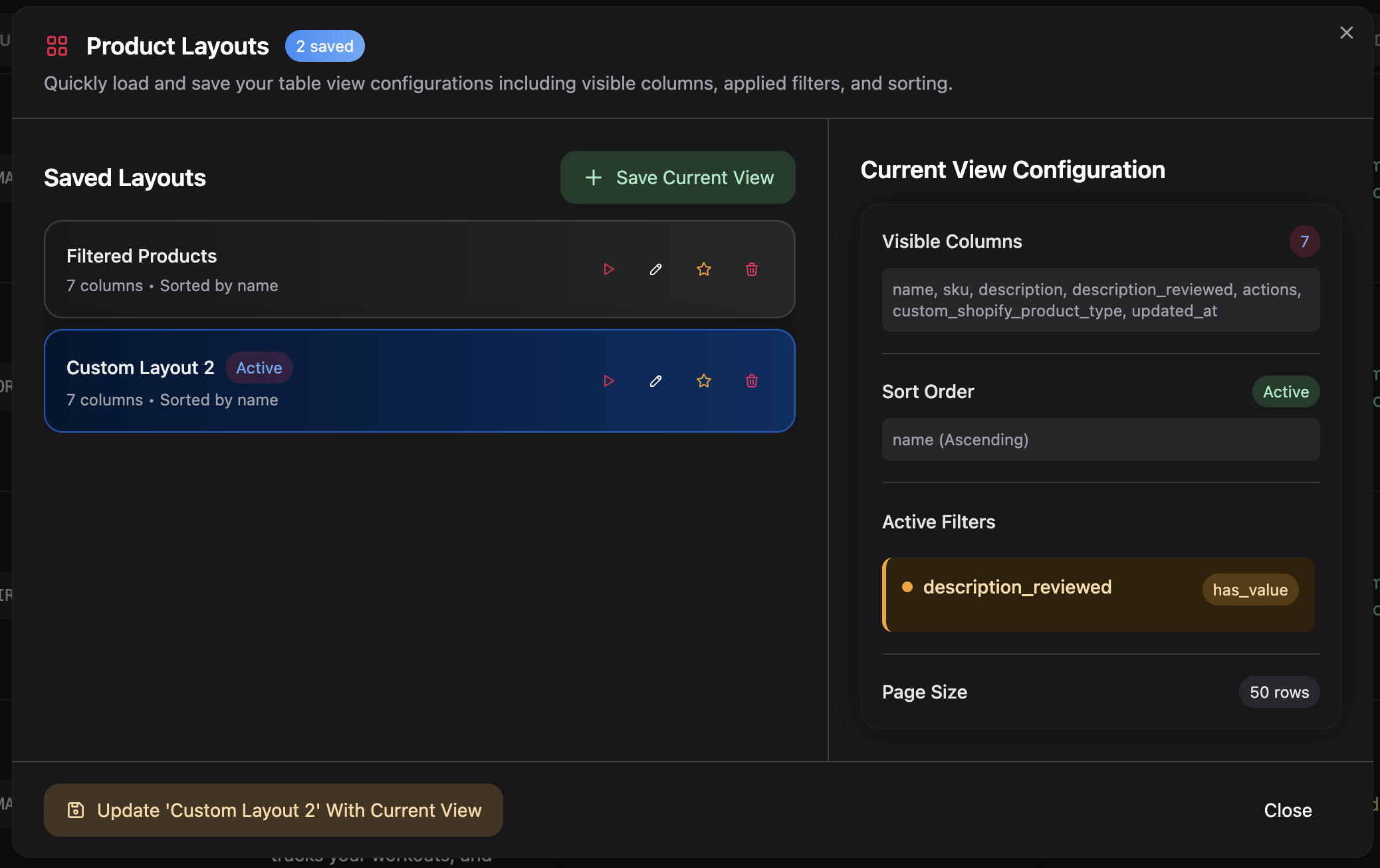Save the current view as a layout
This screenshot has width=1380, height=868.
[x=677, y=177]
